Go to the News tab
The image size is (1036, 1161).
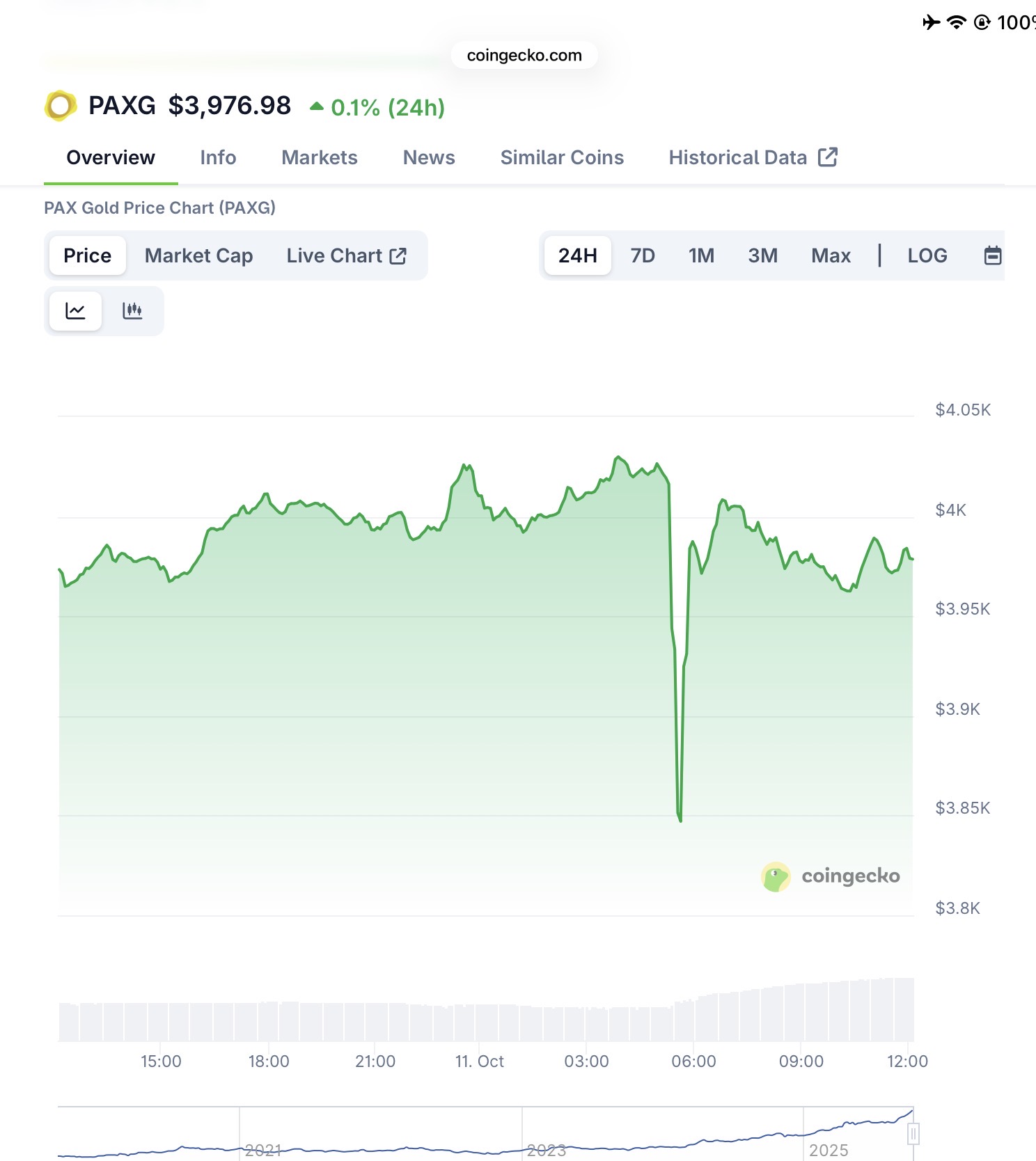pos(429,157)
